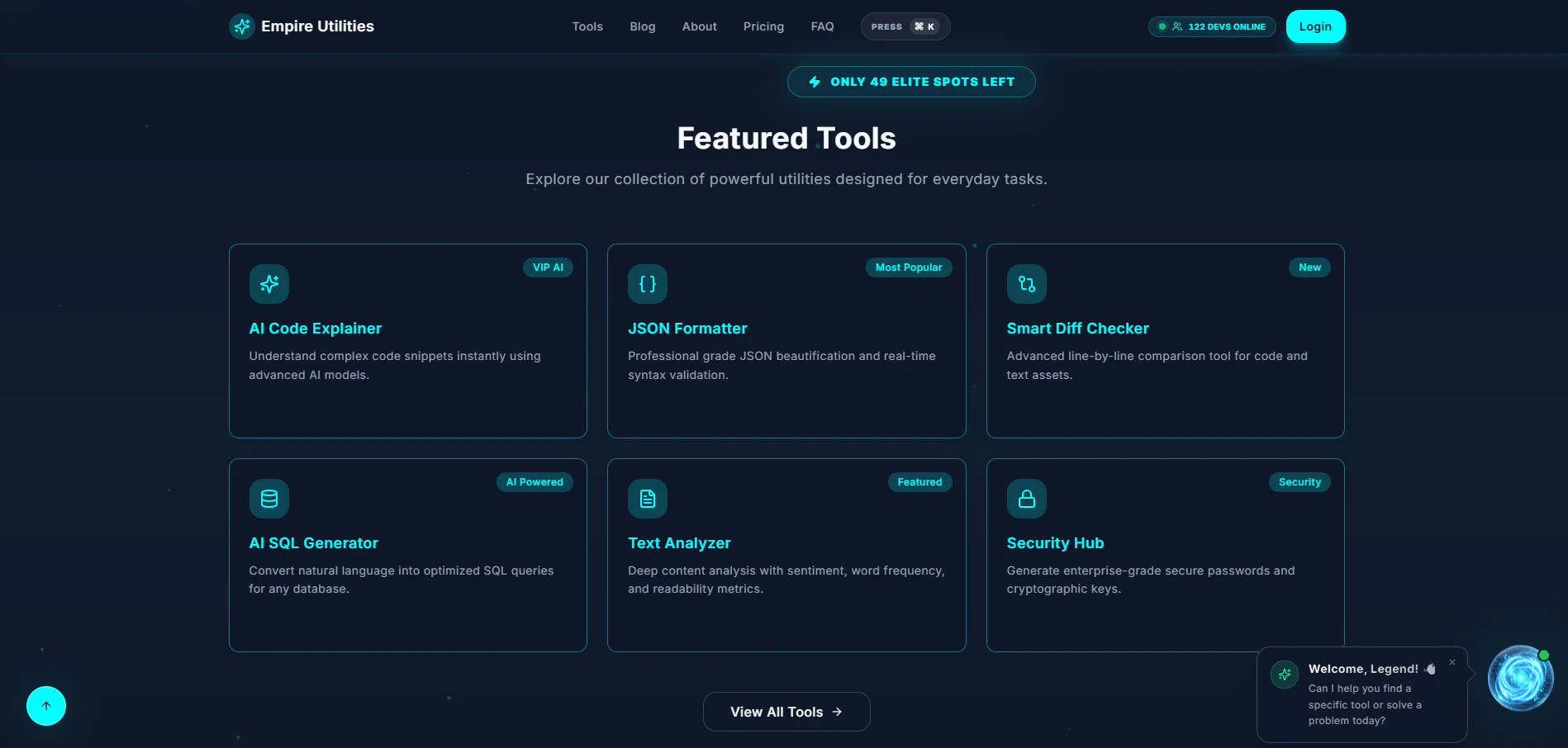Screen dimensions: 1568x748
Task: Click the scroll-to-top arrow button
Action: [x=45, y=706]
